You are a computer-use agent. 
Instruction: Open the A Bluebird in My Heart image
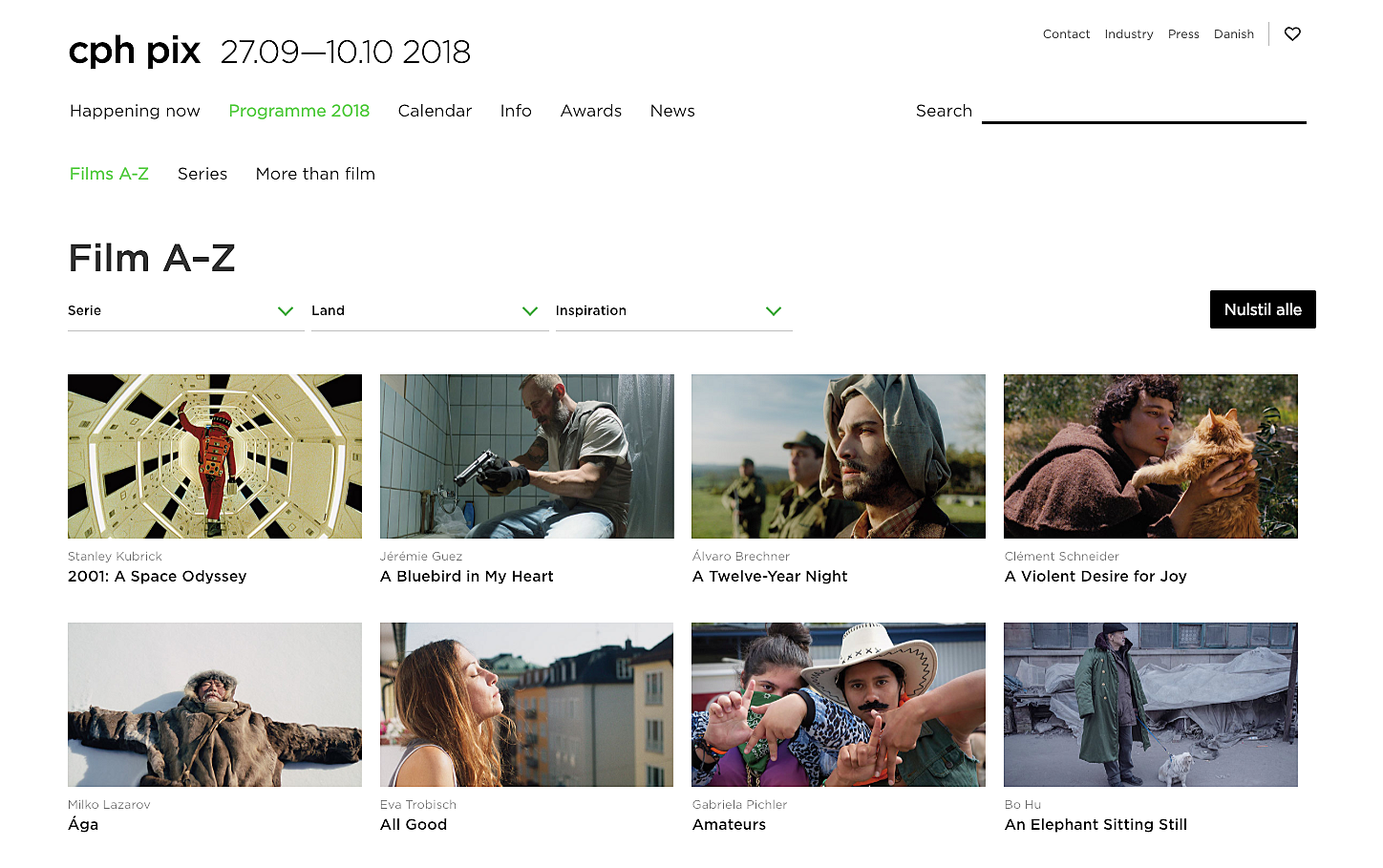[x=527, y=456]
